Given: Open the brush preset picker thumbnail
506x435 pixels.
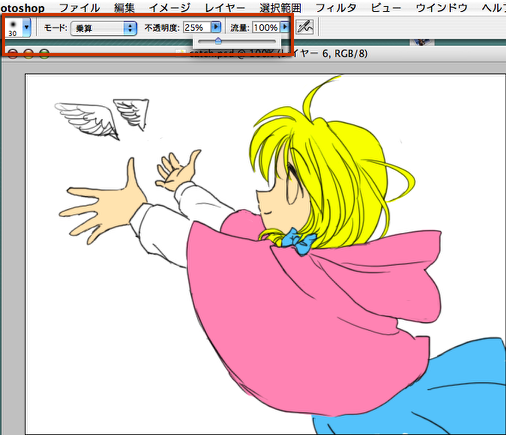Looking at the screenshot, I should (x=13, y=28).
